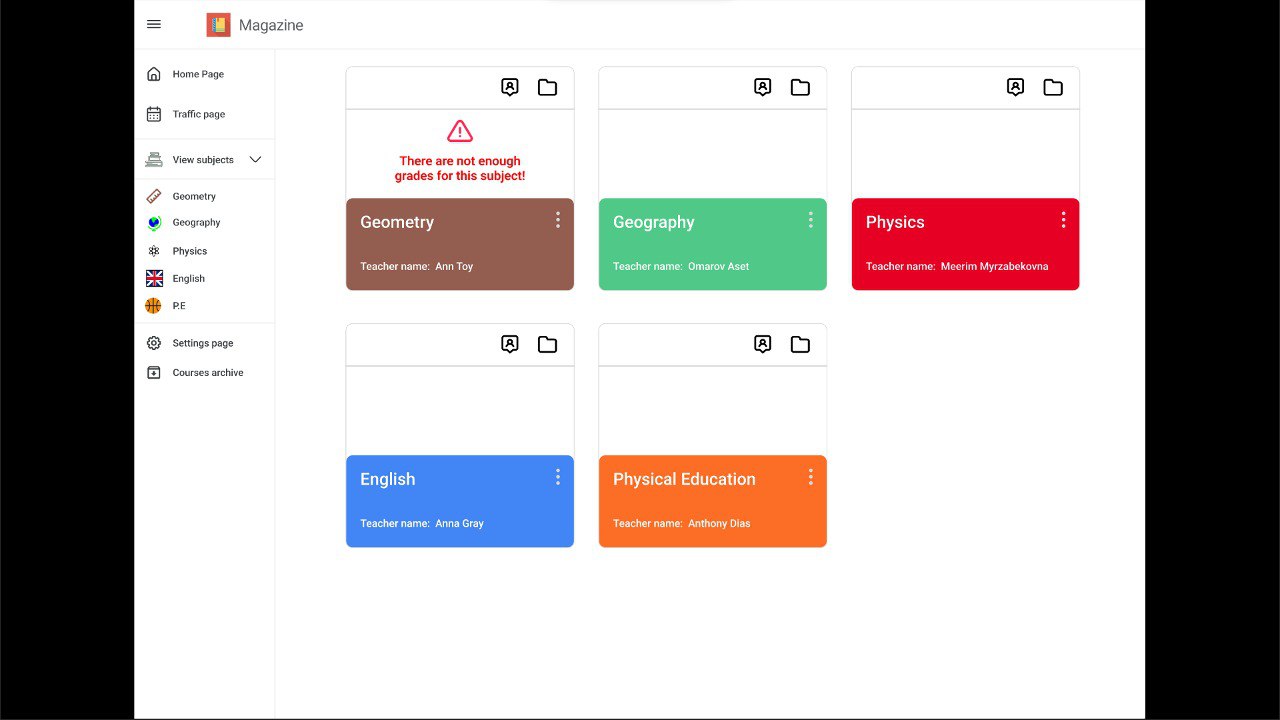
Task: Open the Settings page
Action: 203,343
